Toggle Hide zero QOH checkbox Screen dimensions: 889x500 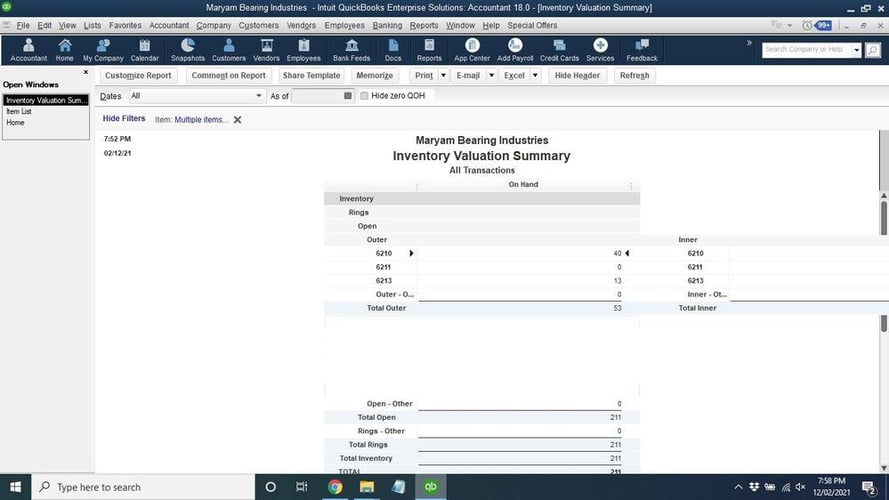point(365,96)
